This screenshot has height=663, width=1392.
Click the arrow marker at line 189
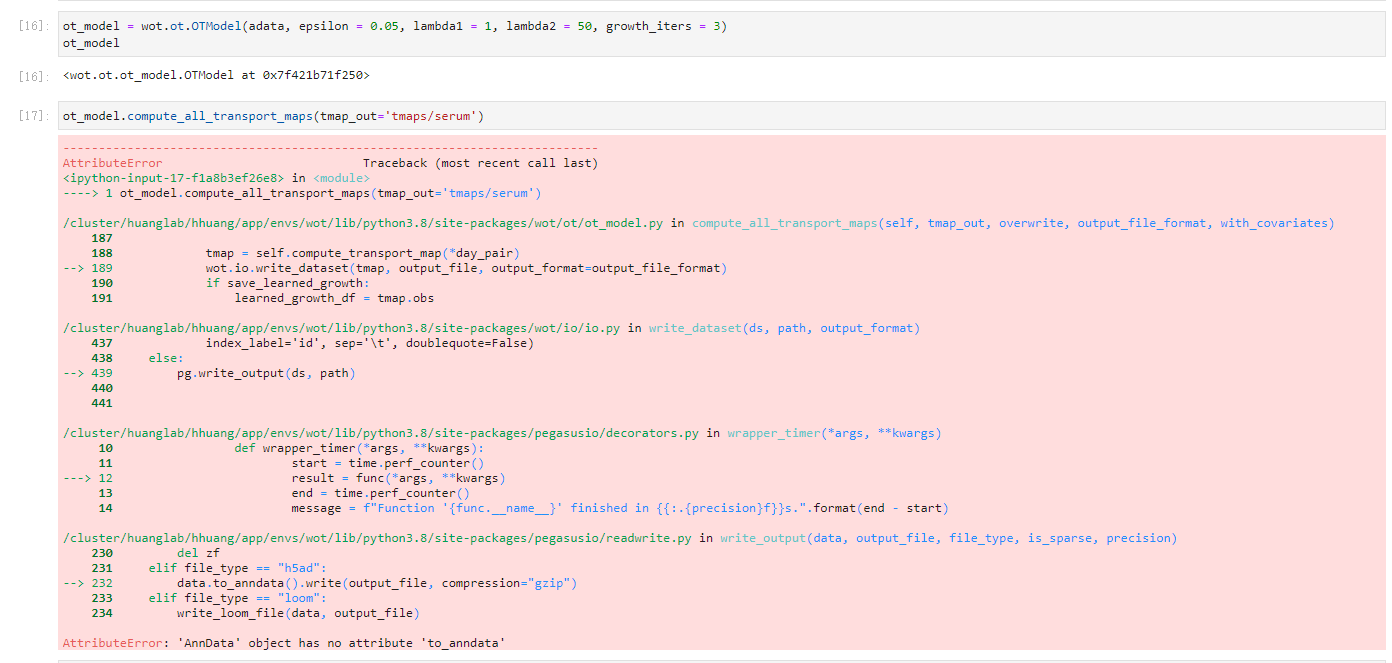(x=75, y=268)
